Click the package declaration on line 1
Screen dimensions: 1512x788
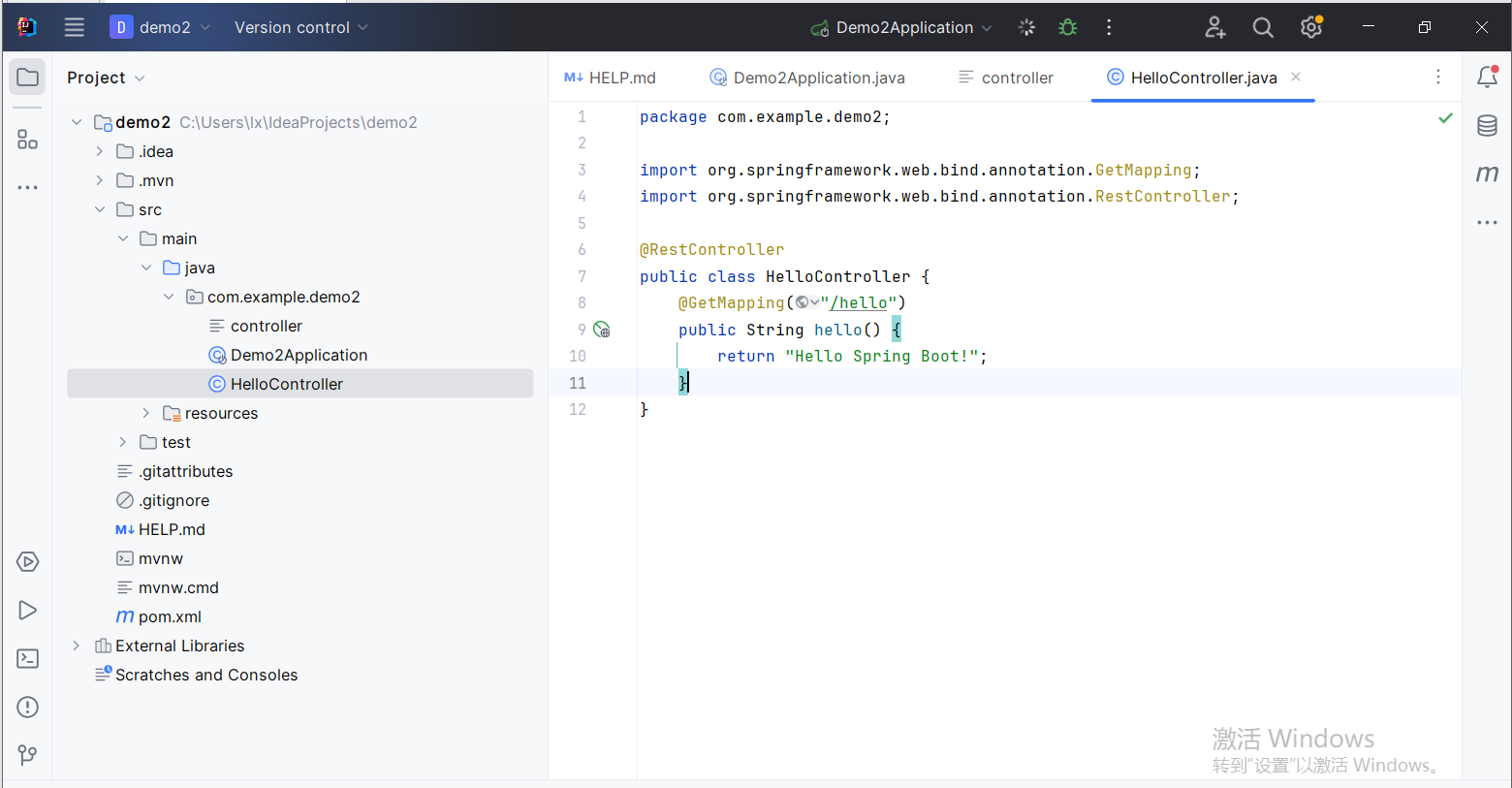coord(766,116)
